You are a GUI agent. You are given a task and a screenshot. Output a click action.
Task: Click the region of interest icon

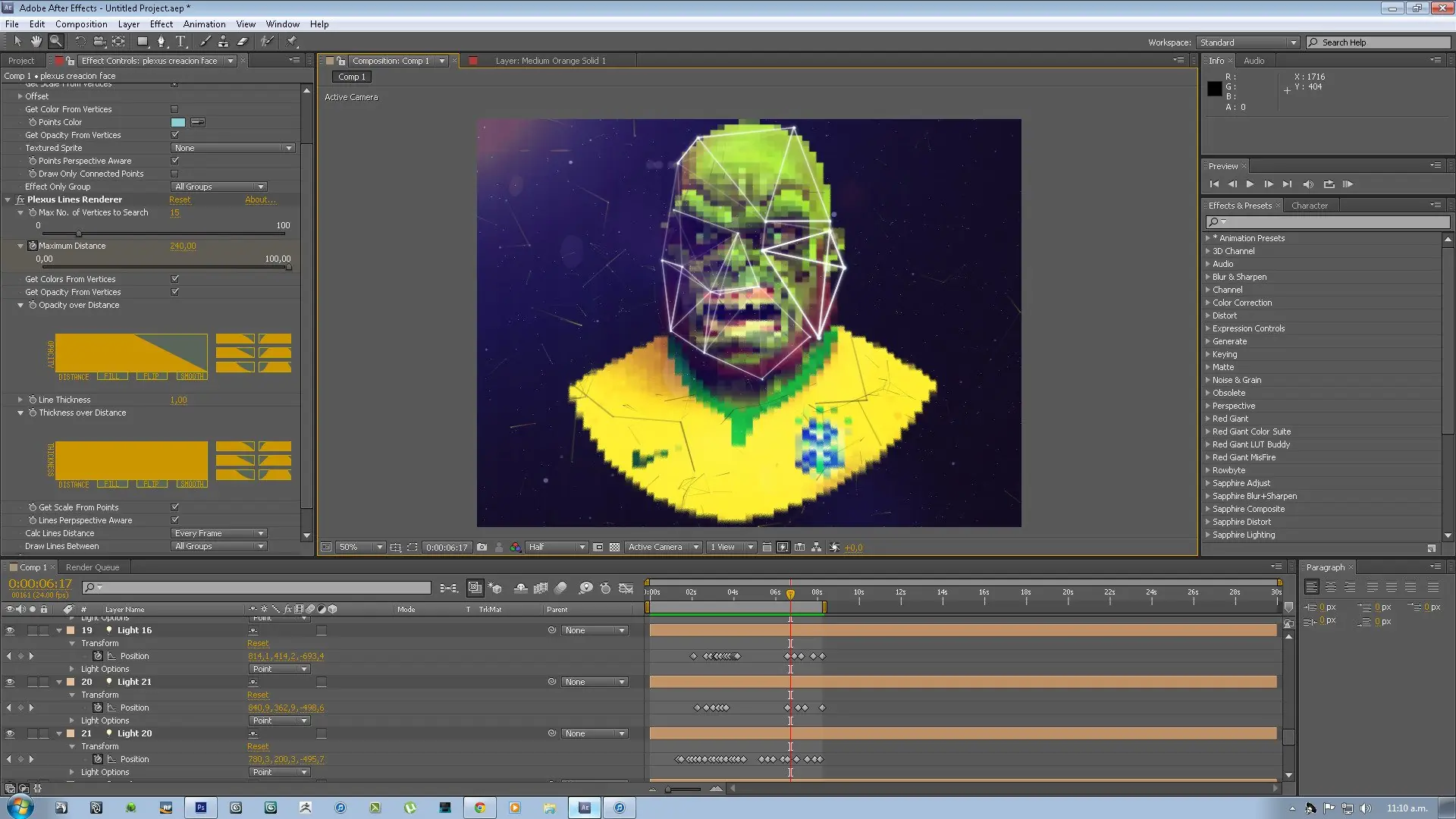598,547
